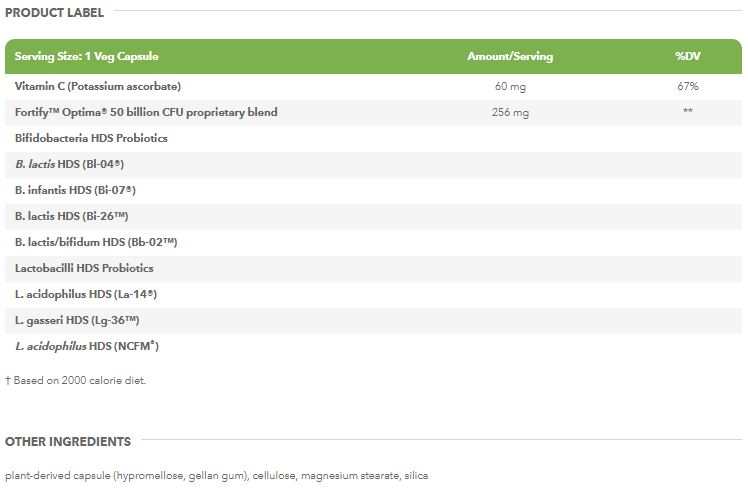
Task: Click the OTHER INGREDIENTS section heading
Action: pyautogui.click(x=68, y=441)
